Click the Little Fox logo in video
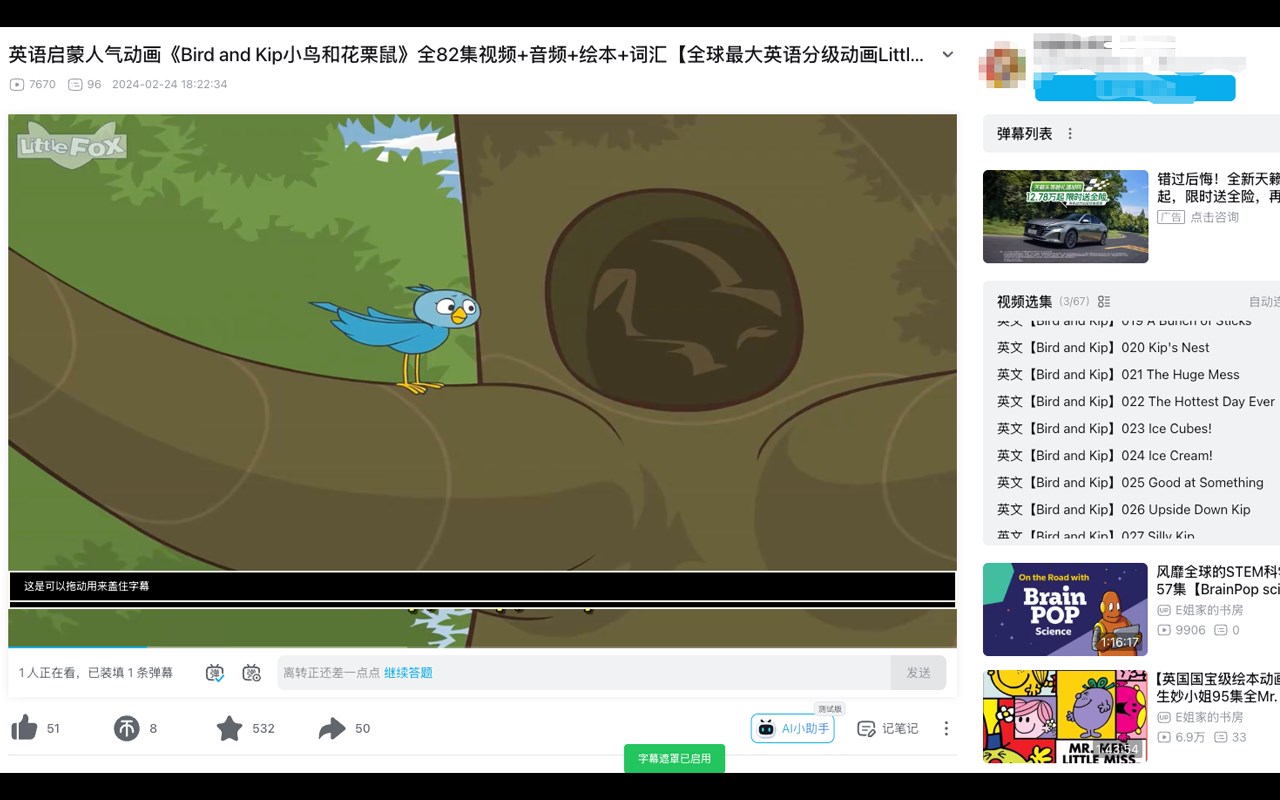1280x800 pixels. click(x=71, y=146)
